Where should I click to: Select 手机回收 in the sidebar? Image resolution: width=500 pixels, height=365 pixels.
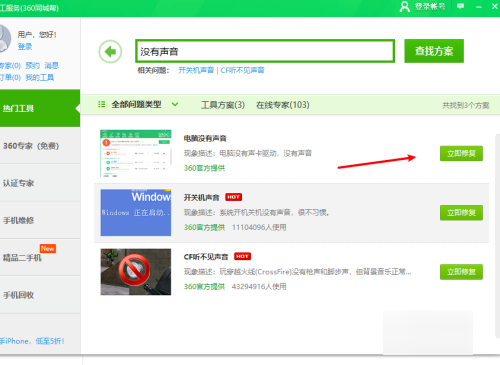[x=40, y=295]
